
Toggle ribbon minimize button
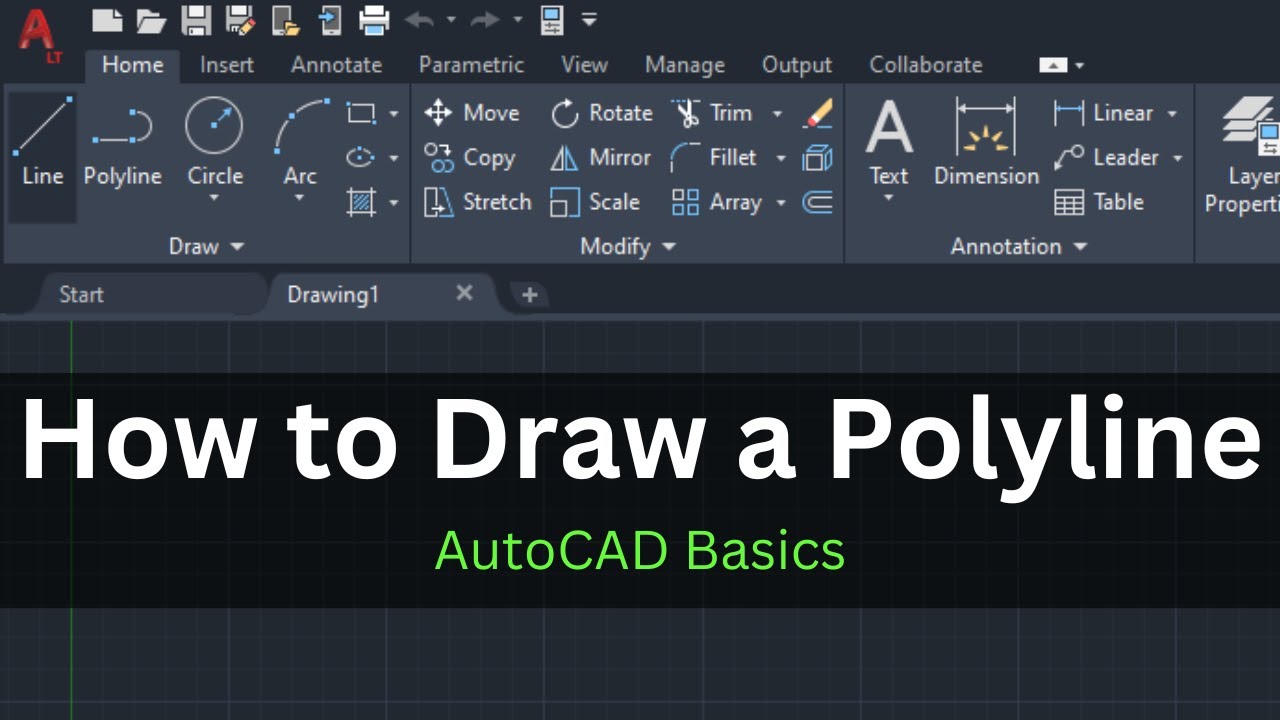coord(1054,65)
